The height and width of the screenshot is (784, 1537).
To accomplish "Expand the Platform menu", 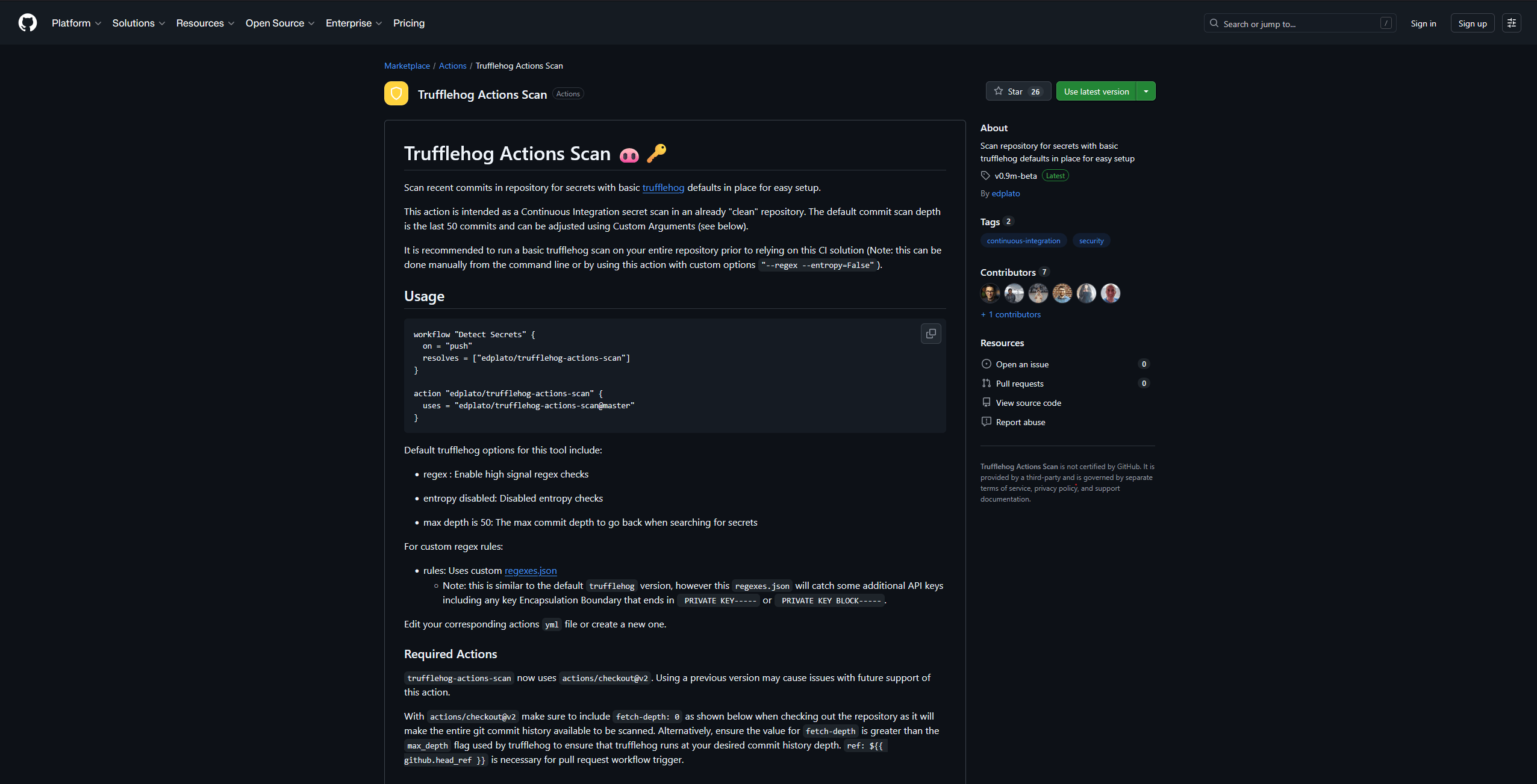I will coord(76,23).
